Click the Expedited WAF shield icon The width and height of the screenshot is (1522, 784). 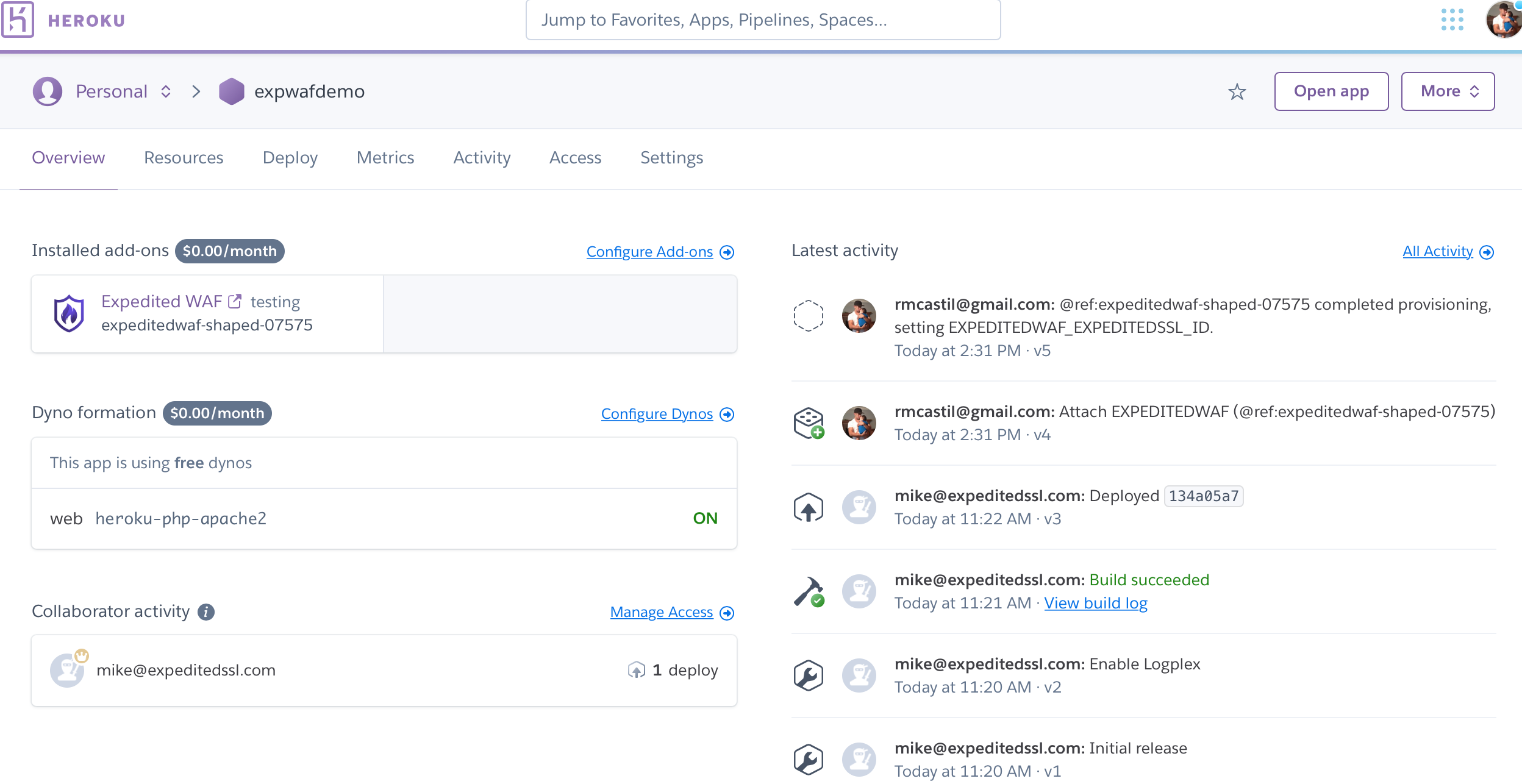point(69,313)
